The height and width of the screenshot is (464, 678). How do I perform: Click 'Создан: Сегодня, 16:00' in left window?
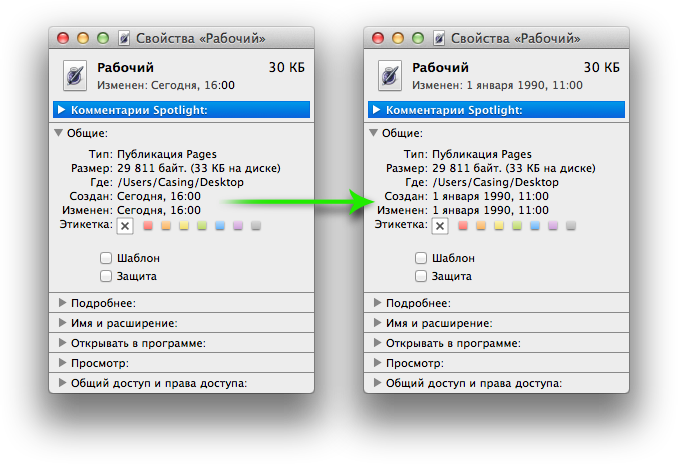pos(135,196)
